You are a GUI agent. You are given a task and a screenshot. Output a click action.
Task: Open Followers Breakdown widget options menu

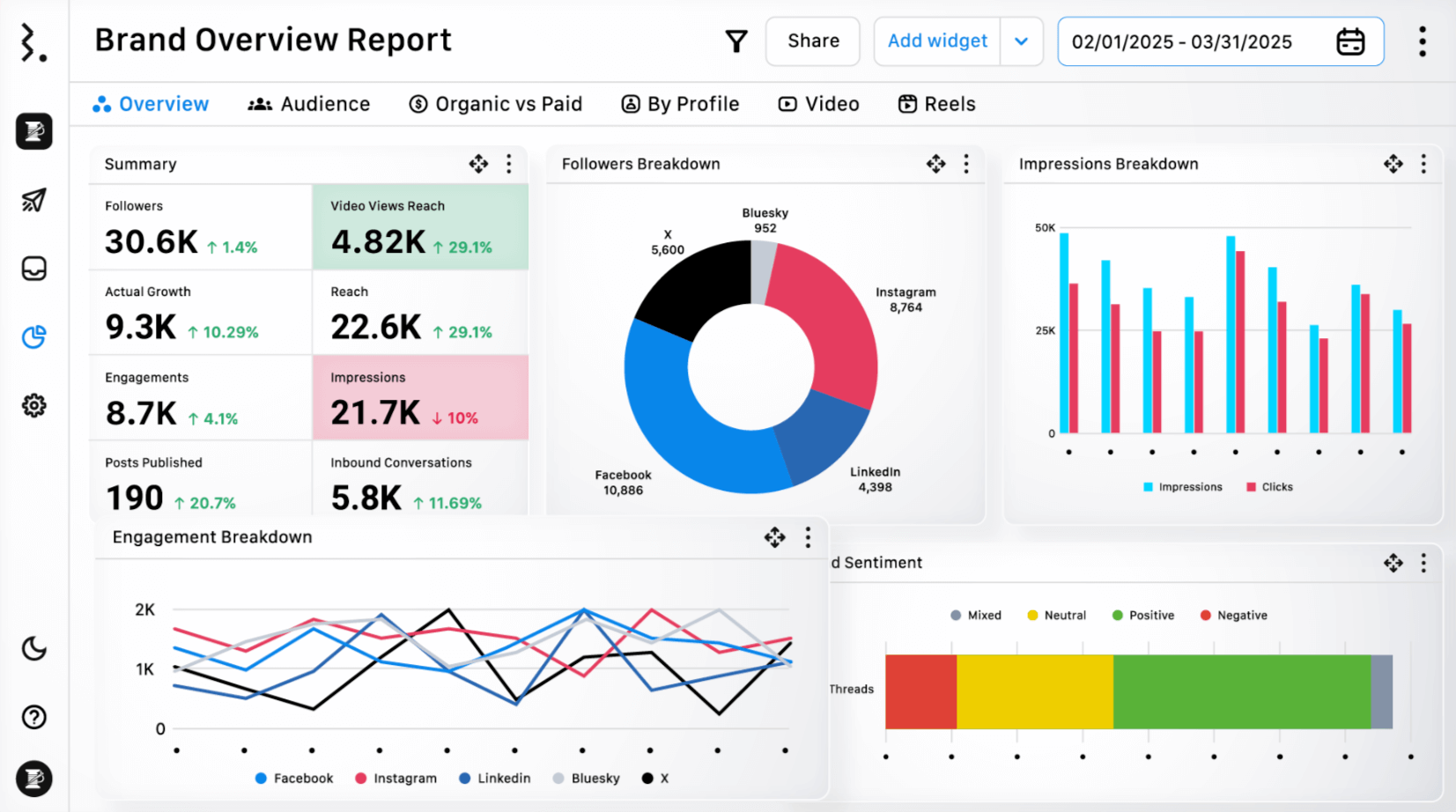point(966,164)
